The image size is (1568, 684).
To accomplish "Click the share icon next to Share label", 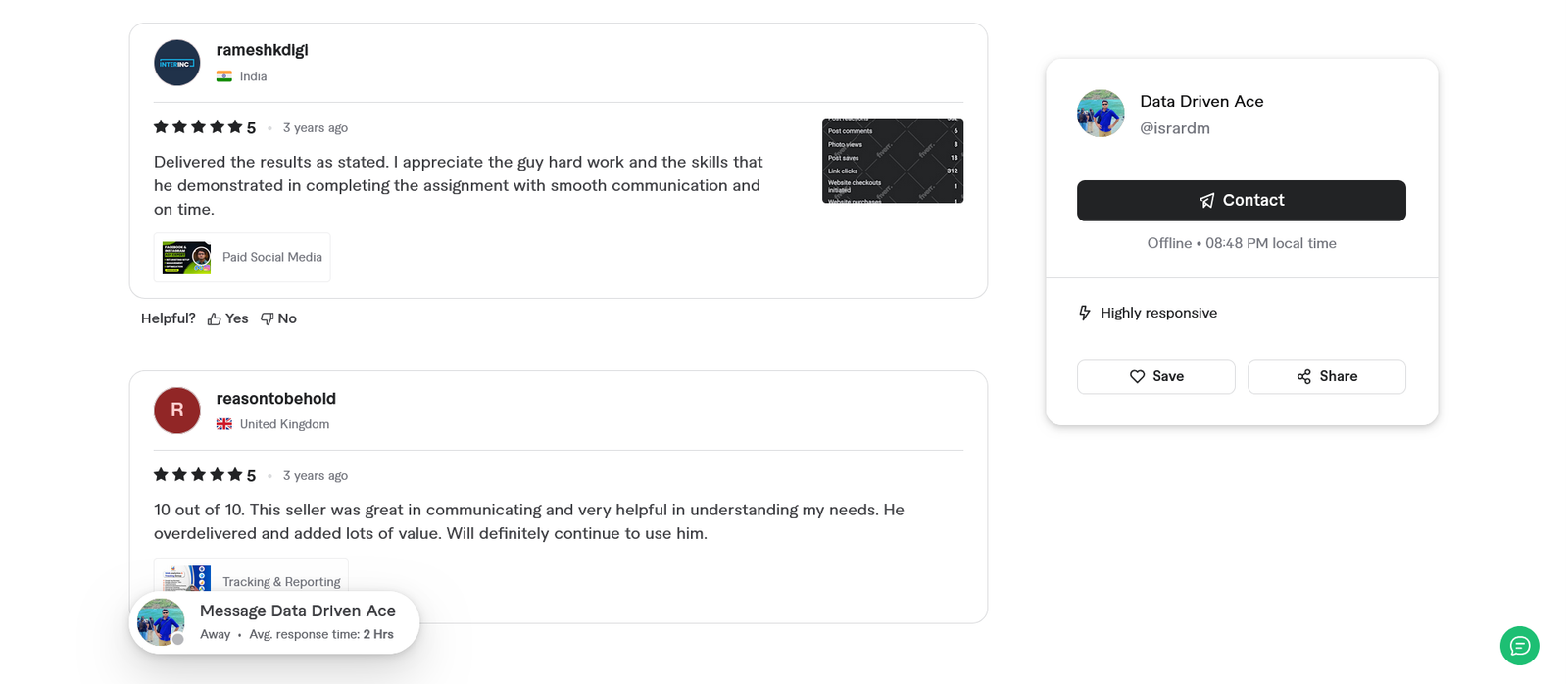I will click(1302, 376).
